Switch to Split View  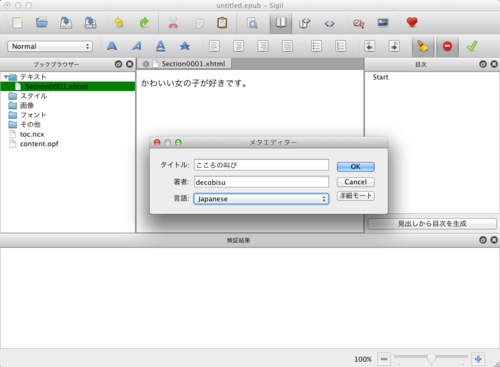point(304,23)
